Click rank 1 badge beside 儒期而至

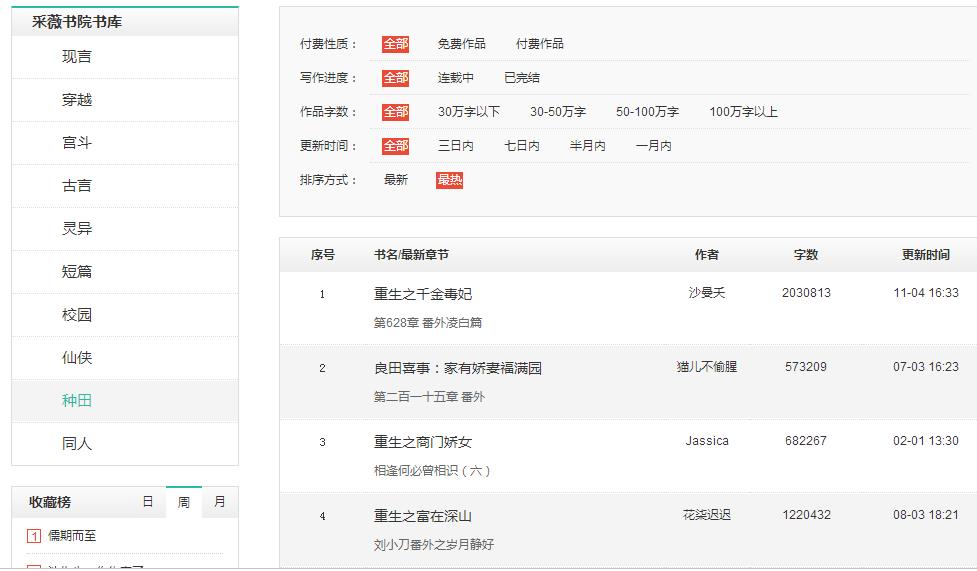(33, 536)
